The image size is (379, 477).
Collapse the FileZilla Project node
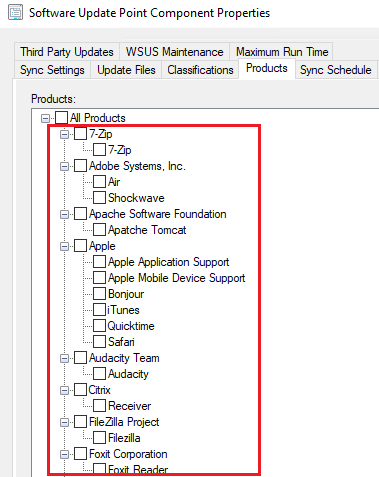point(64,422)
